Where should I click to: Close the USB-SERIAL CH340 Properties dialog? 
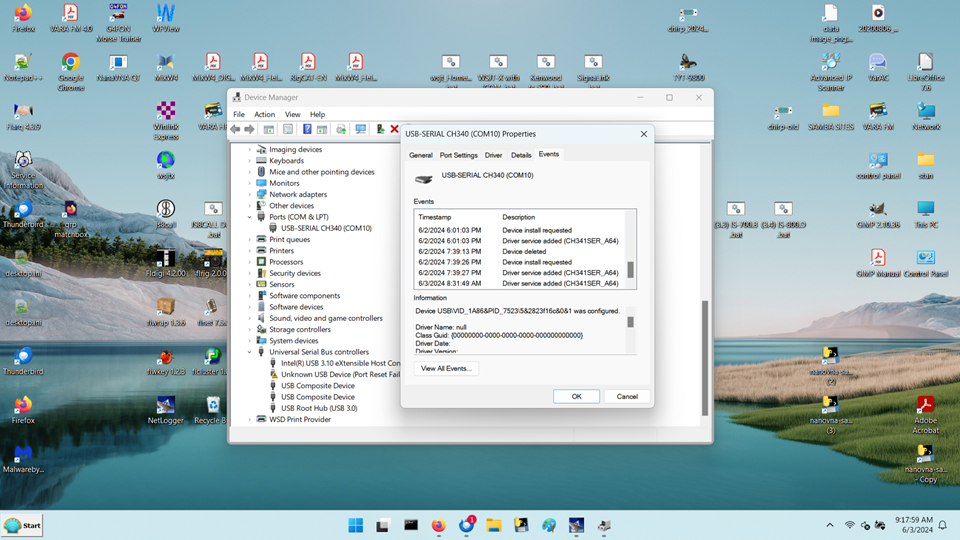643,134
